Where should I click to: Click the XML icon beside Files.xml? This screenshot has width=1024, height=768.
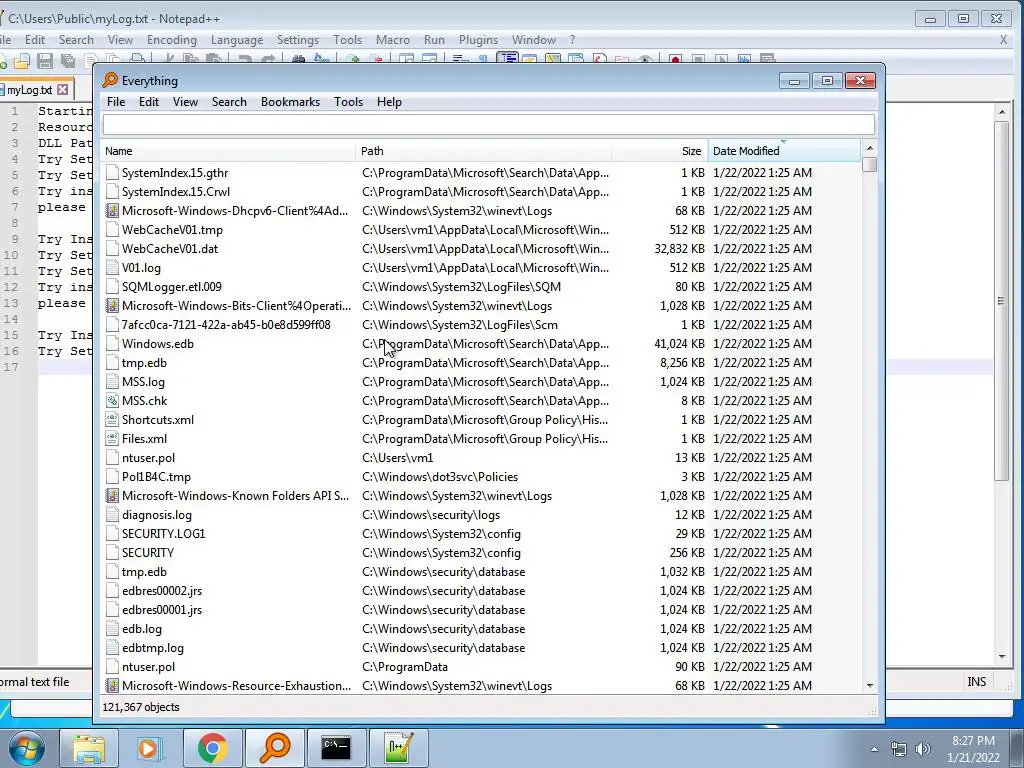tap(112, 439)
